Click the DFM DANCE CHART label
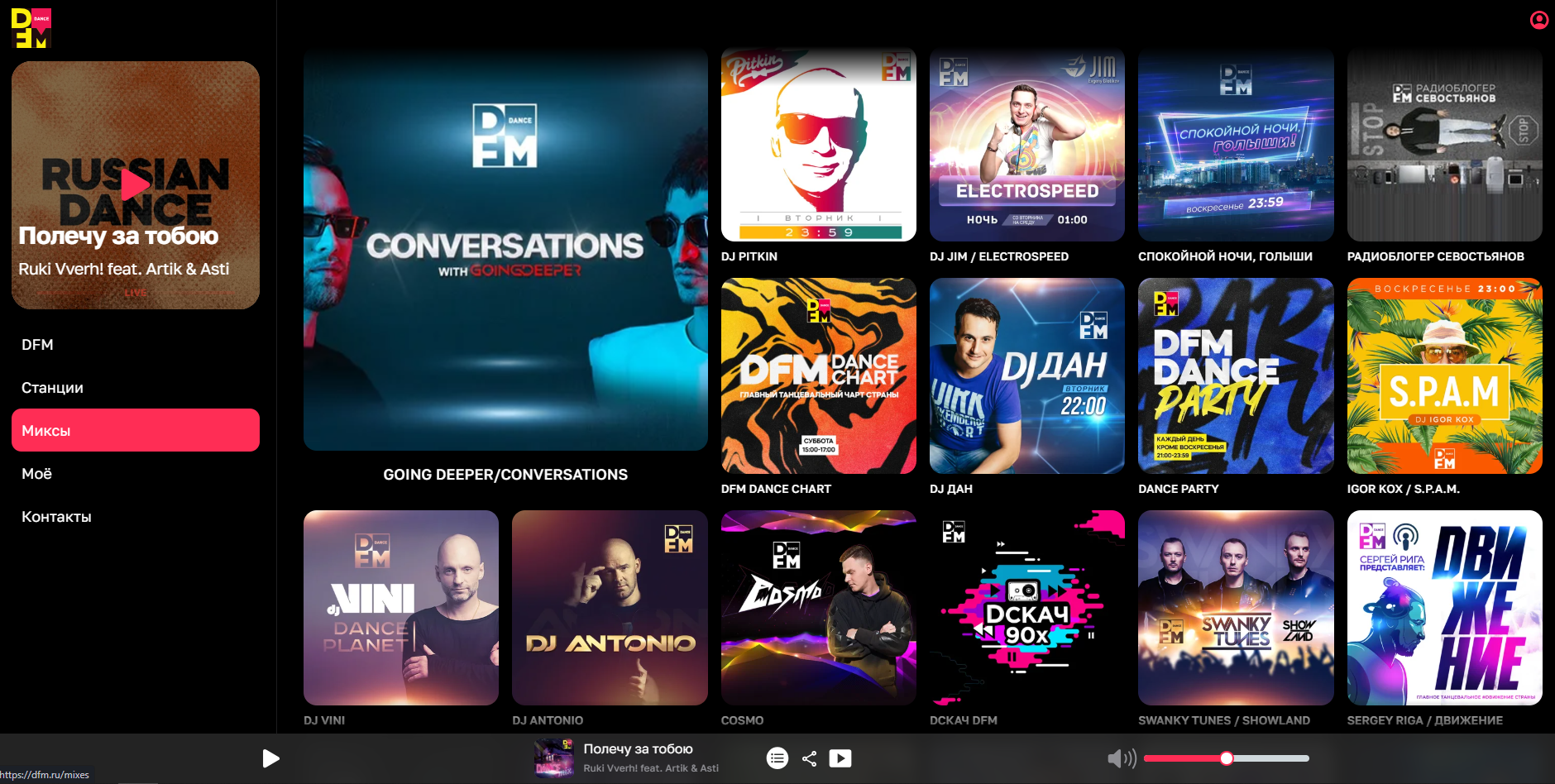The image size is (1555, 784). click(x=776, y=489)
